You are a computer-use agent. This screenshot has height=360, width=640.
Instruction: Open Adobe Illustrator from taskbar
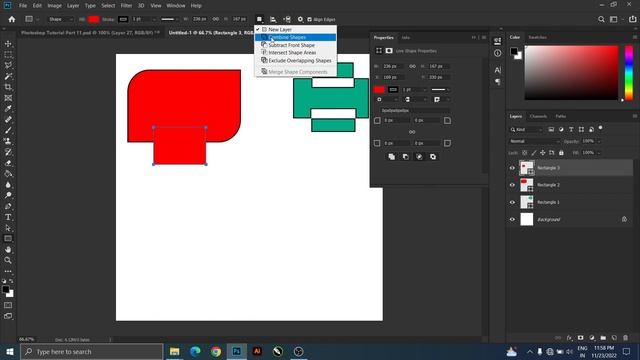pos(257,351)
